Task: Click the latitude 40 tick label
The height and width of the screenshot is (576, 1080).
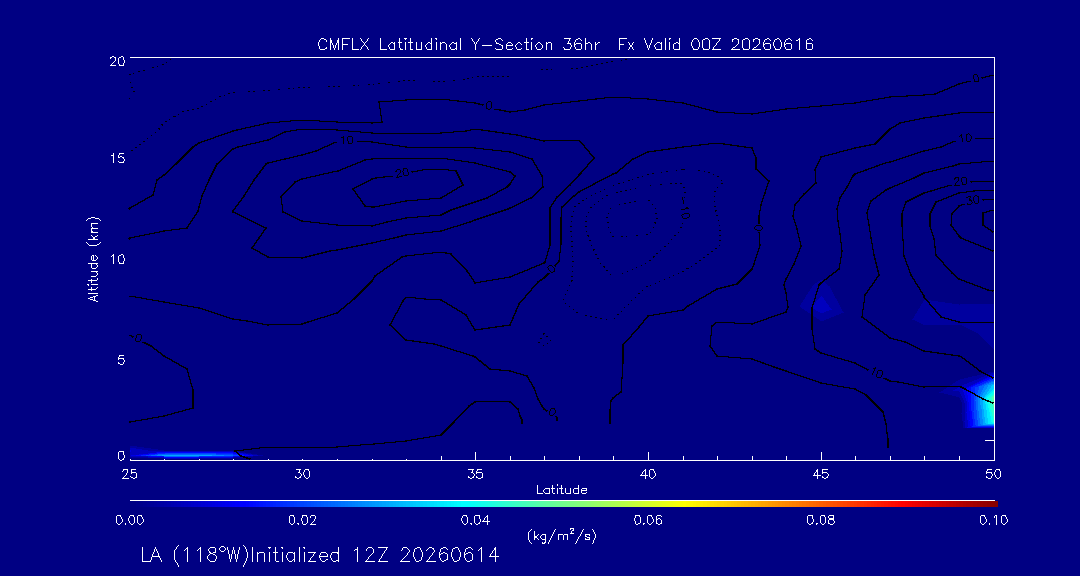Action: point(648,474)
